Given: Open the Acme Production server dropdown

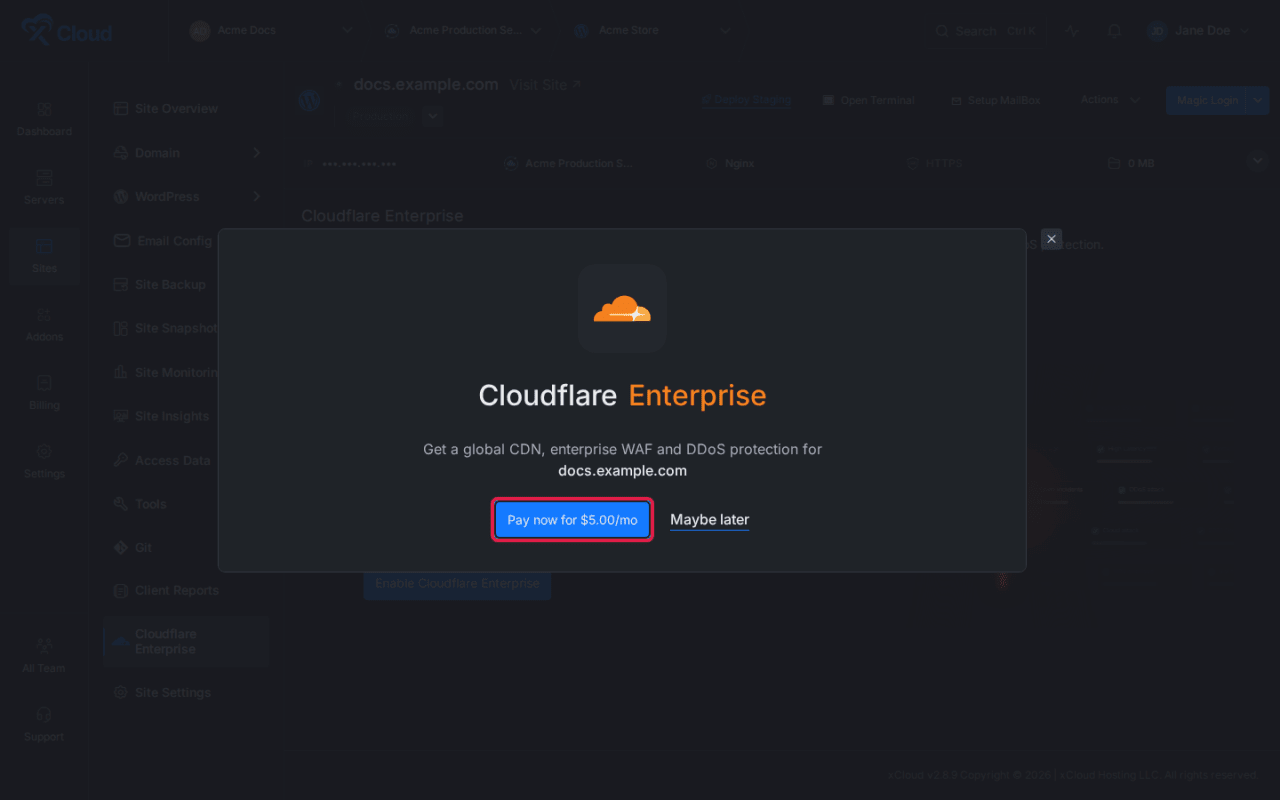Looking at the screenshot, I should pos(463,31).
